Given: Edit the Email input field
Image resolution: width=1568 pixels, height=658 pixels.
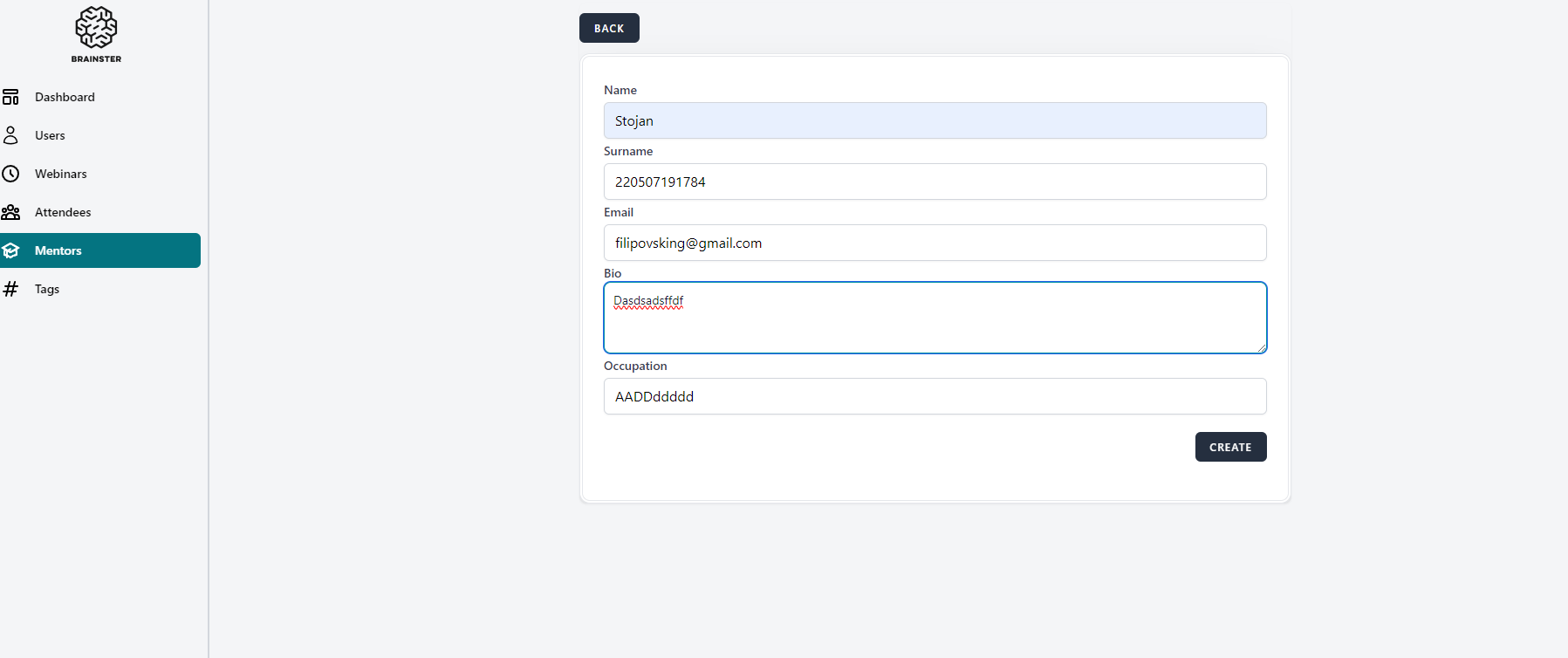Looking at the screenshot, I should (x=935, y=243).
